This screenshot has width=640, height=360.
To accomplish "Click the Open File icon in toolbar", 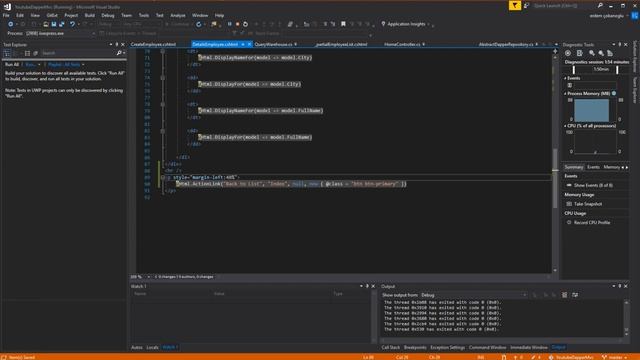I will click(46, 24).
